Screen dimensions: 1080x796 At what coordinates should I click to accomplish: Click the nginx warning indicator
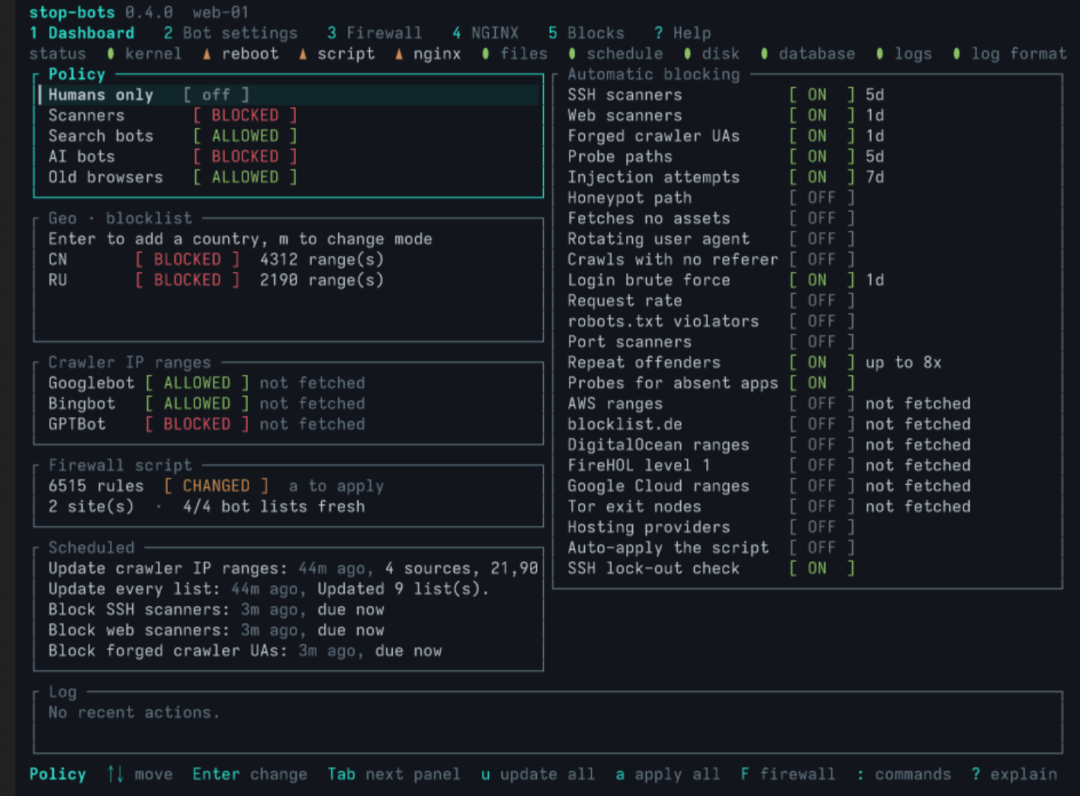[x=428, y=54]
